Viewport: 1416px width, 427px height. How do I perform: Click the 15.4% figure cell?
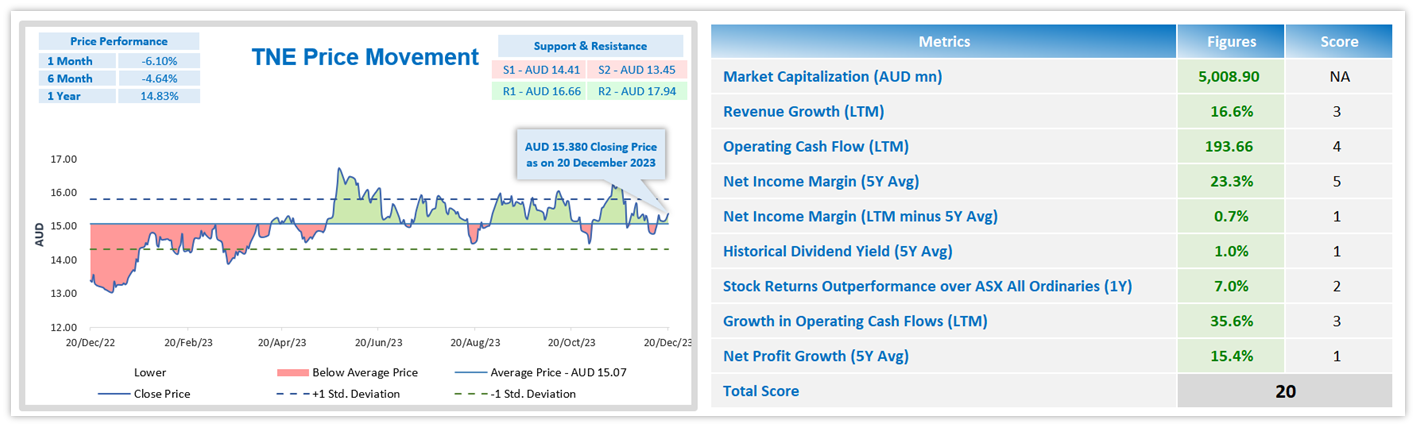pos(1231,357)
